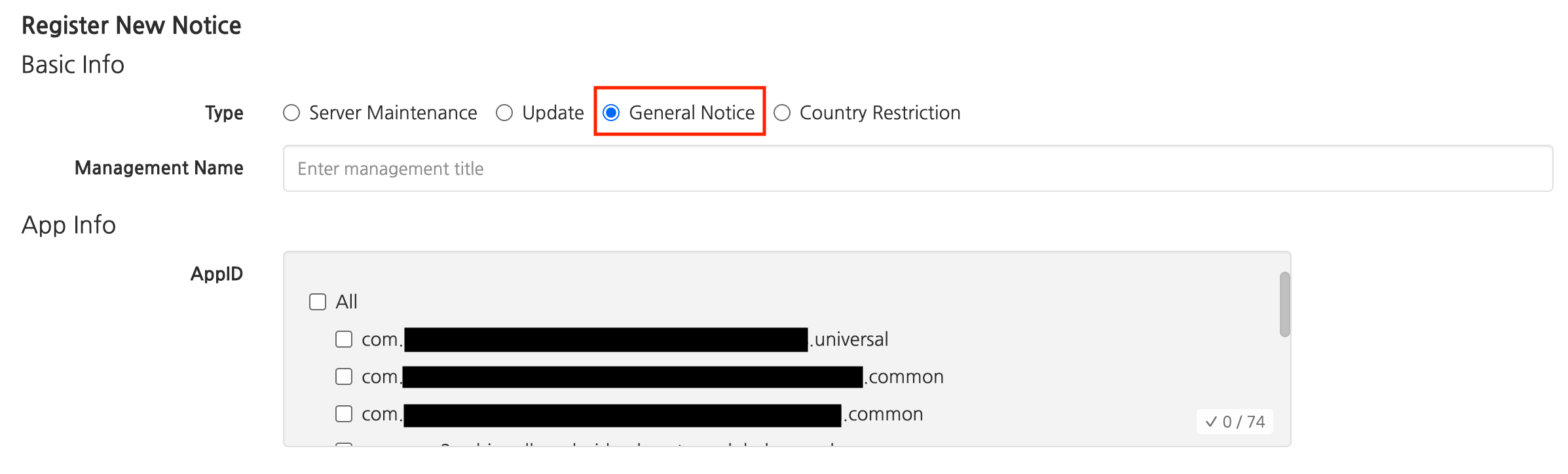Screen dimensions: 1568x474
Task: Click the Basic Info section heading
Action: pos(73,65)
